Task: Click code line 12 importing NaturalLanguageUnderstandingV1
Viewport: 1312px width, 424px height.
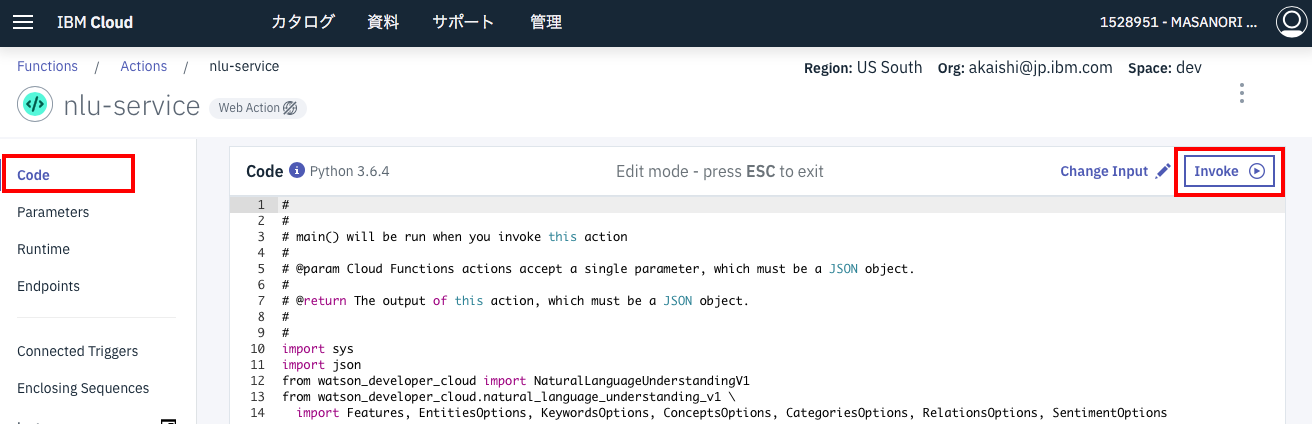Action: point(516,381)
